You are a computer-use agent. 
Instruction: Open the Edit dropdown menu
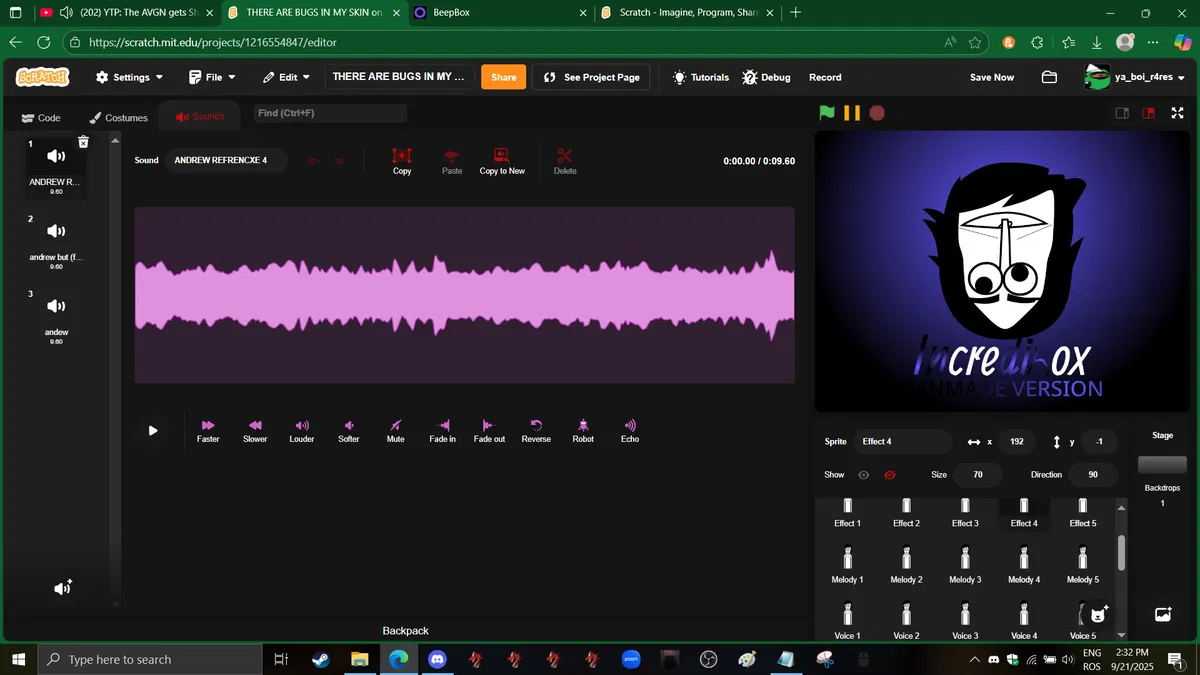[x=286, y=77]
